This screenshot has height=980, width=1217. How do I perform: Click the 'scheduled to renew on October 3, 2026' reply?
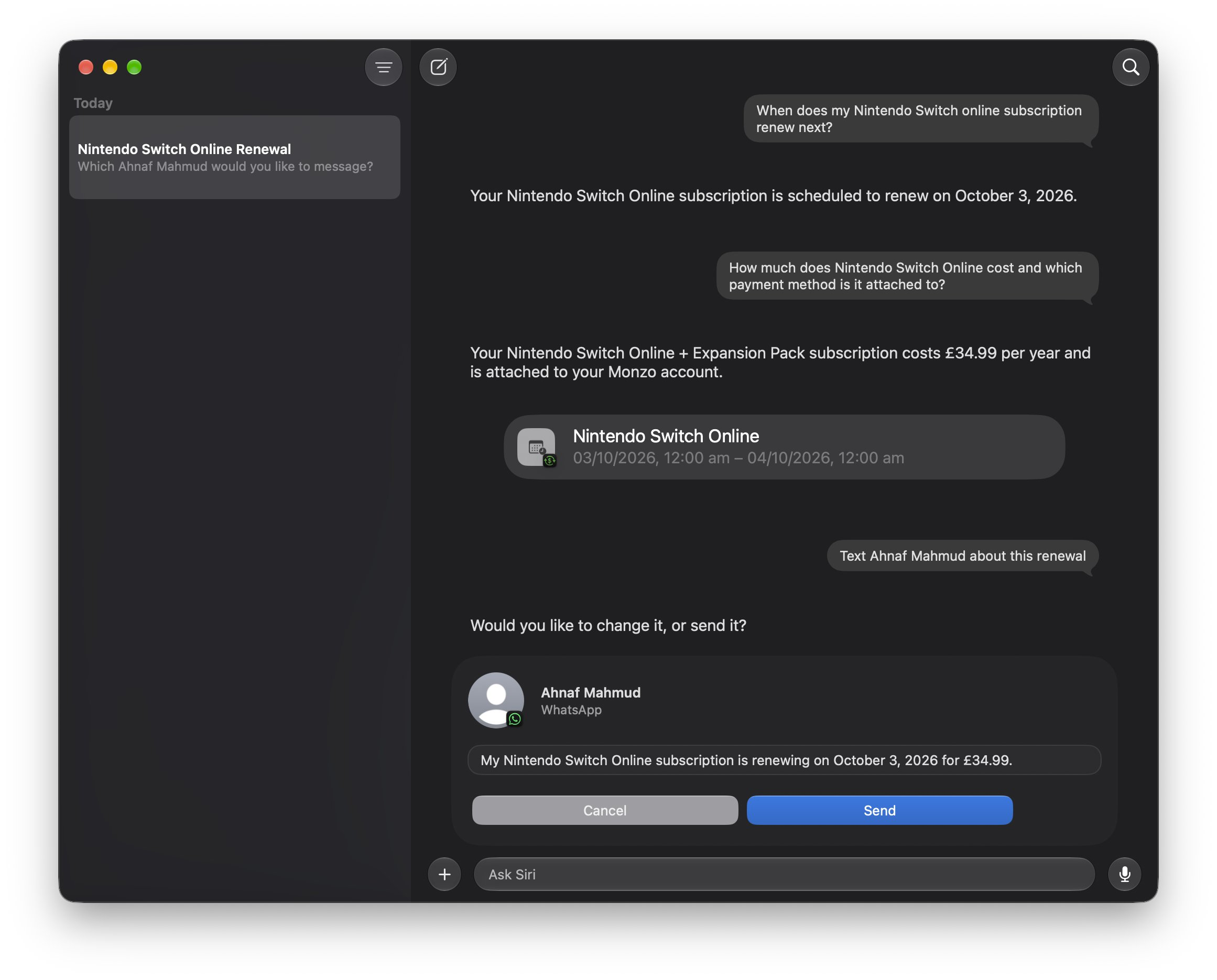773,195
